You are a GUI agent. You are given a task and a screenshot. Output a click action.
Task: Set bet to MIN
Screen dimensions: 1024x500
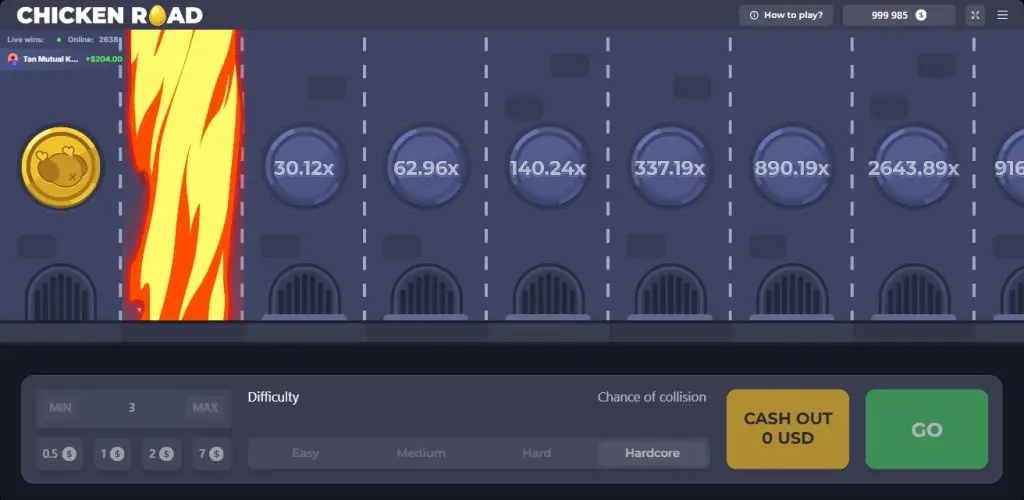[60, 408]
